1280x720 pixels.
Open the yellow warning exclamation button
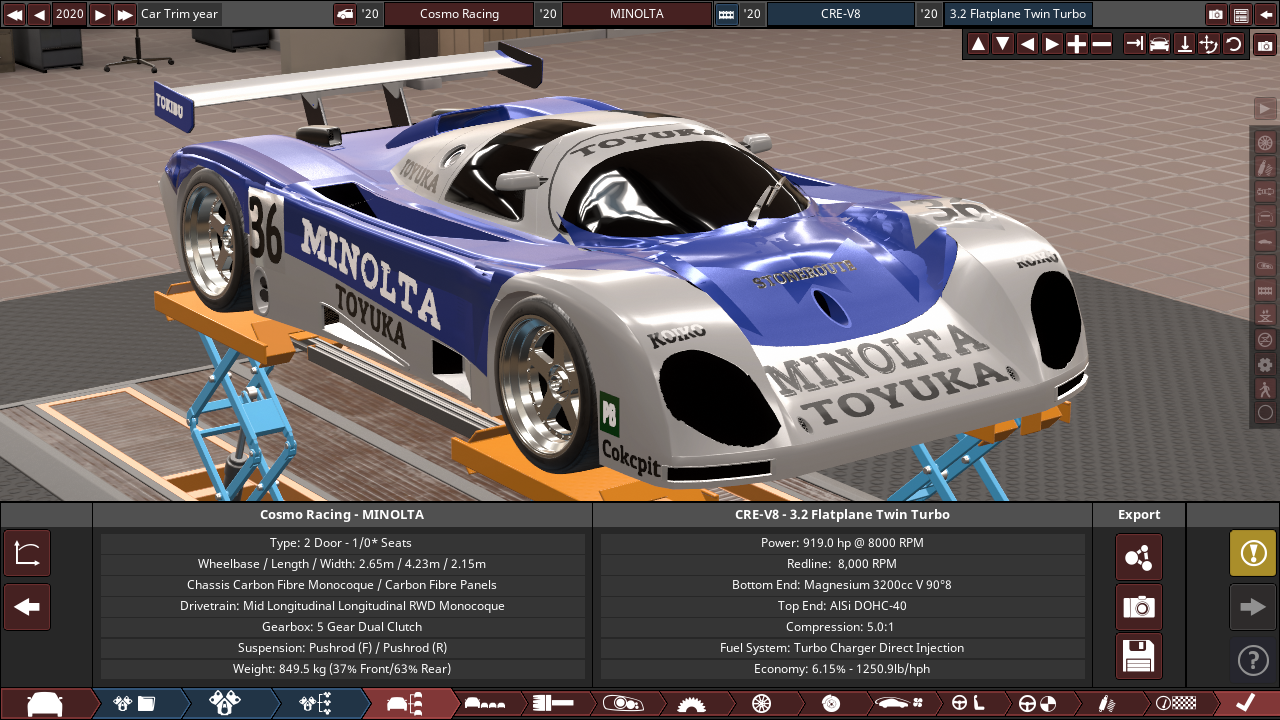[1253, 553]
